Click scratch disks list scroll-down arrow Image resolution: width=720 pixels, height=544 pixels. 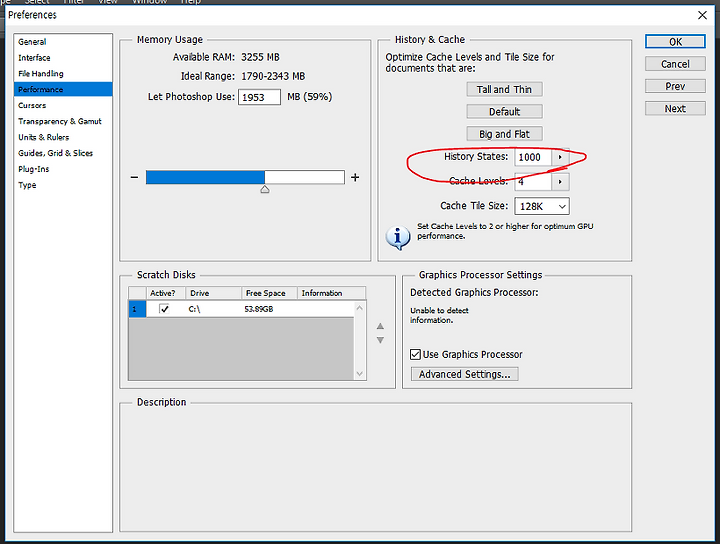360,374
